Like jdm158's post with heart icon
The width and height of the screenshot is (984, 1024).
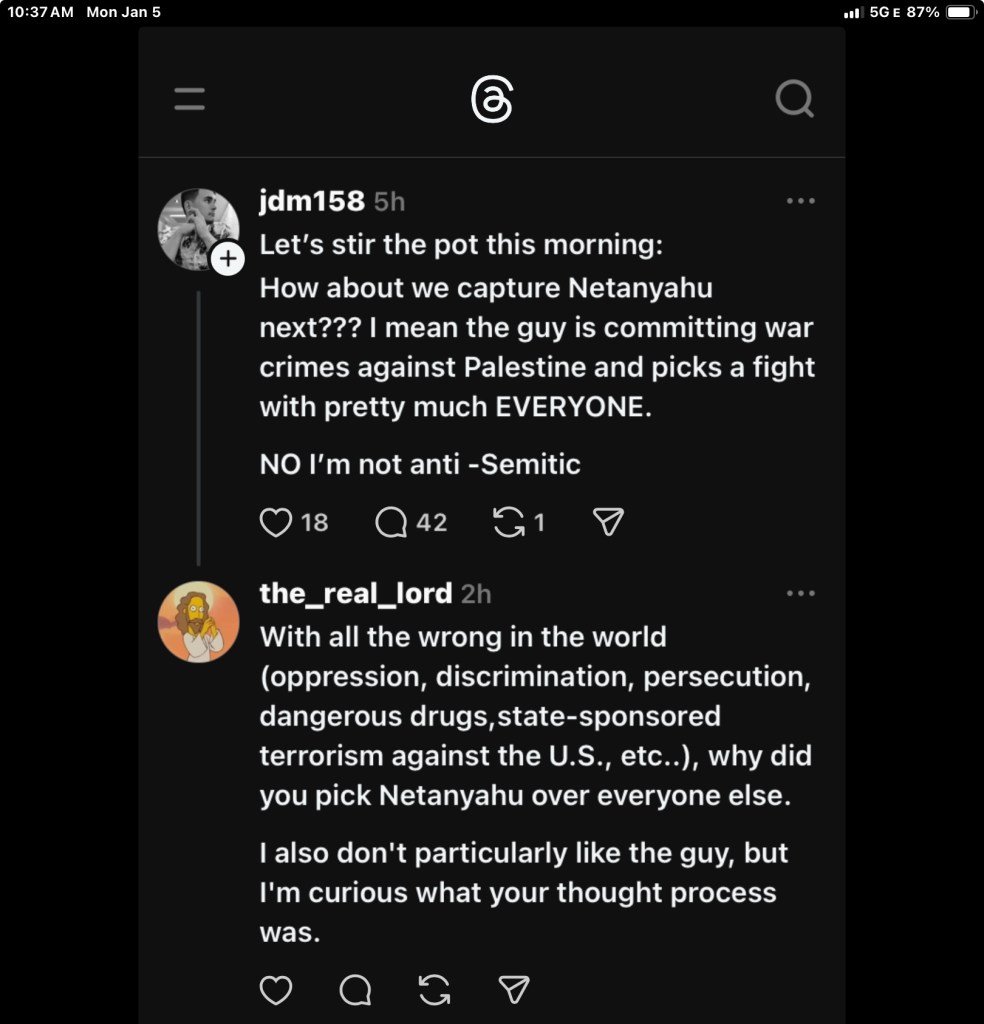pyautogui.click(x=276, y=522)
